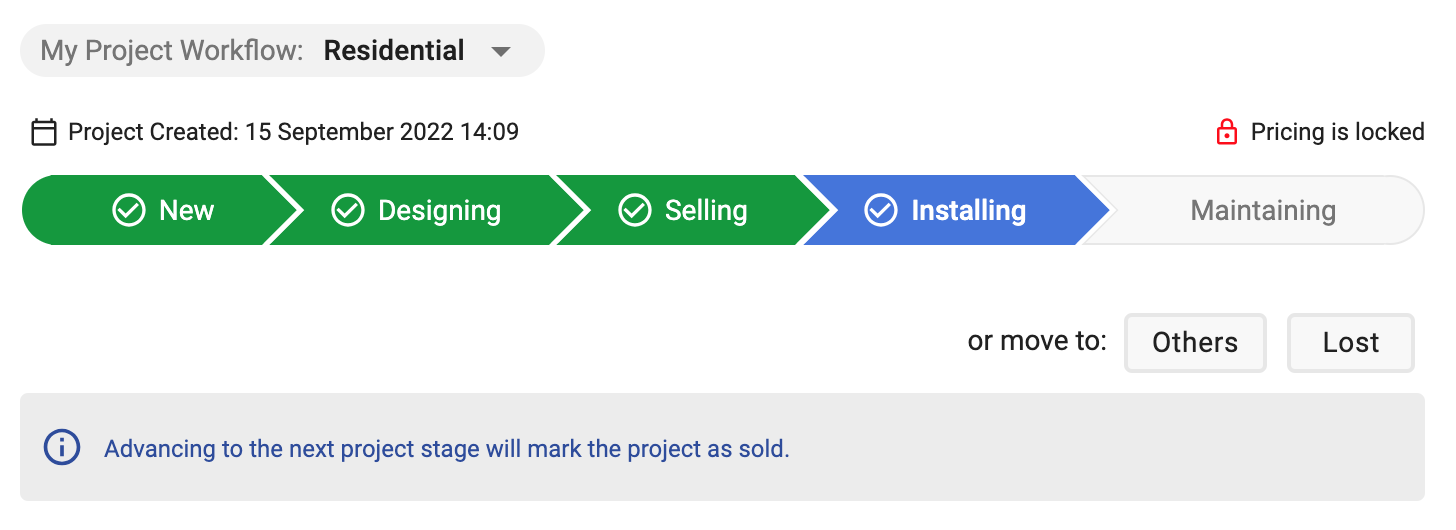Click the project sold info message
The height and width of the screenshot is (530, 1456).
[447, 449]
